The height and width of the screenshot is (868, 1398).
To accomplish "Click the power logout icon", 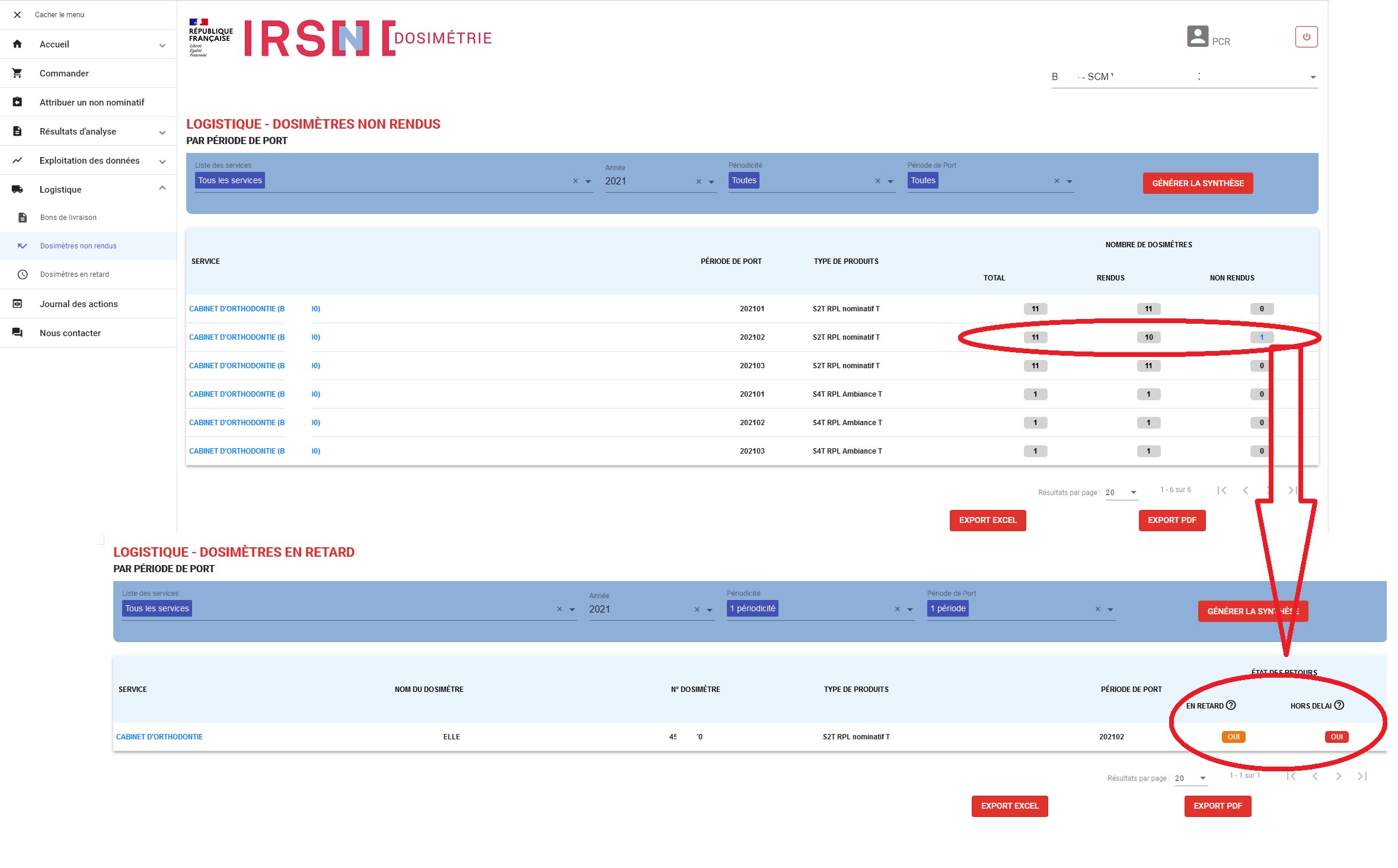I will (x=1306, y=37).
